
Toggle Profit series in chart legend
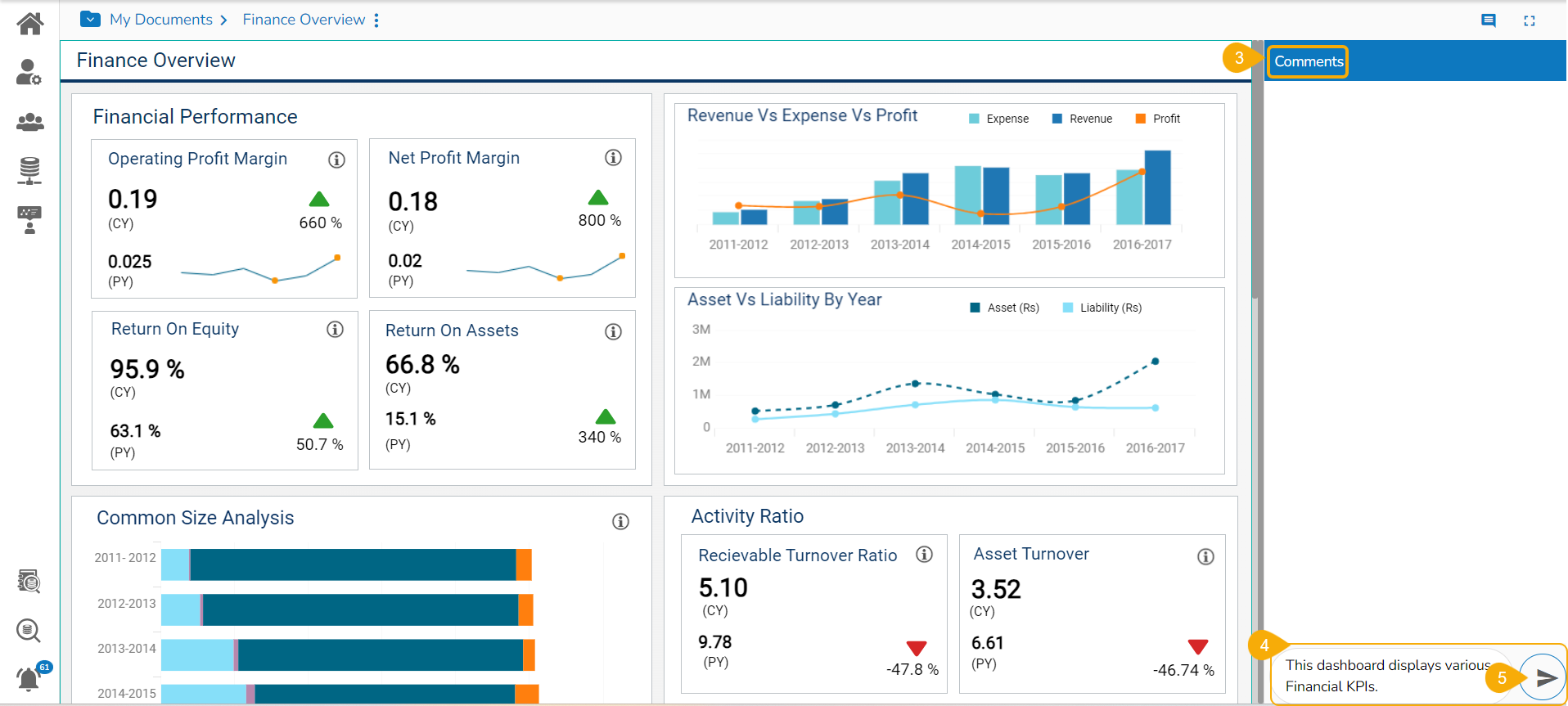[1158, 119]
